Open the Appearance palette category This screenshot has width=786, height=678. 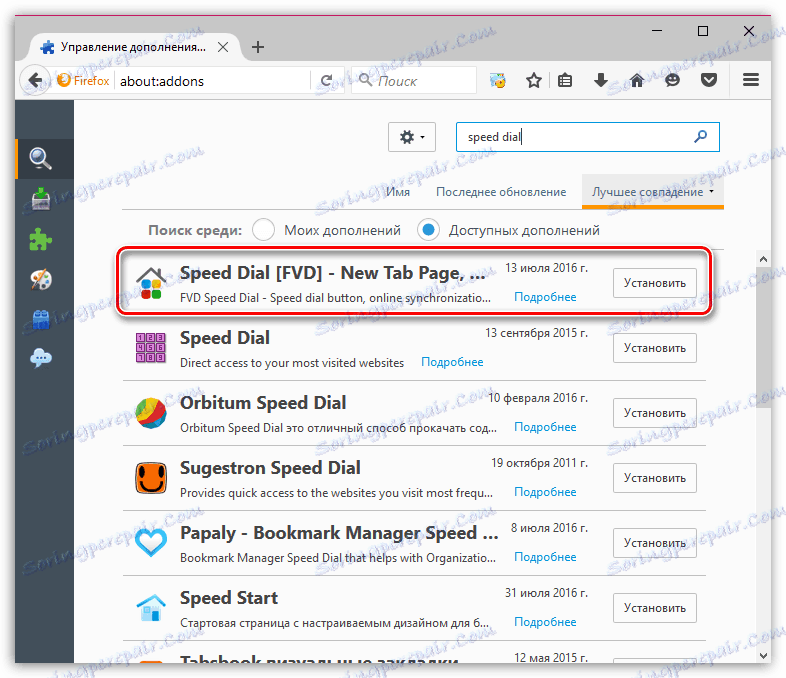point(41,279)
